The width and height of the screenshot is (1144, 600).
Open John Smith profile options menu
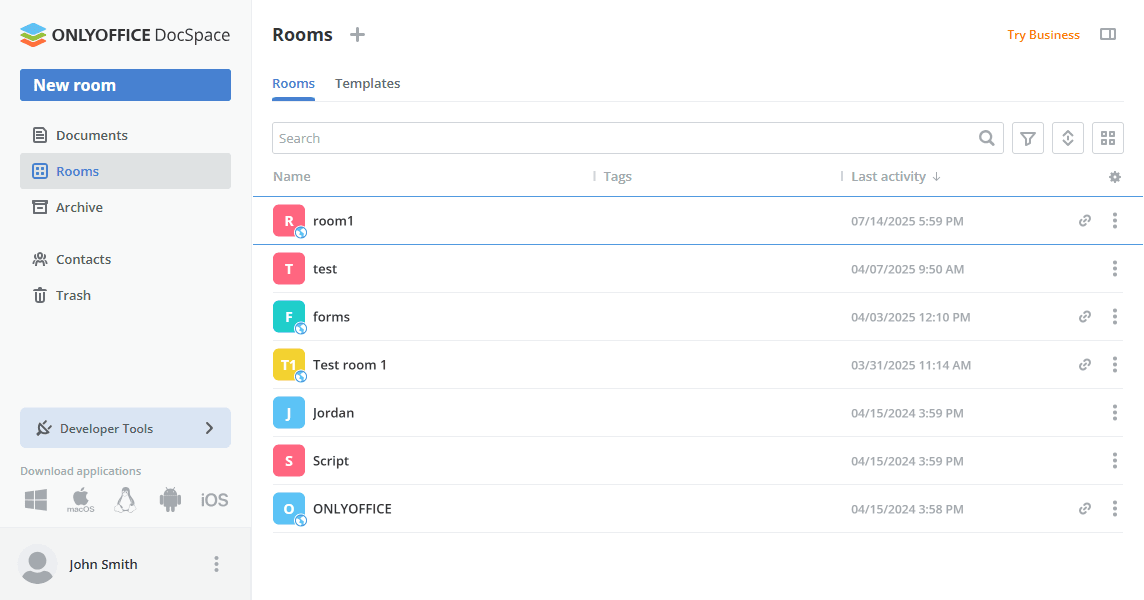tap(216, 564)
